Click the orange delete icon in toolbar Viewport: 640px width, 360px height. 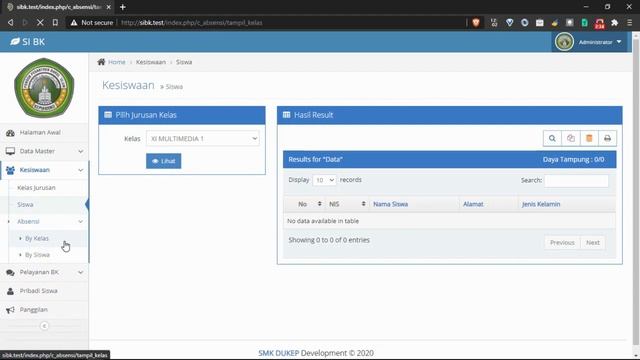coord(589,139)
